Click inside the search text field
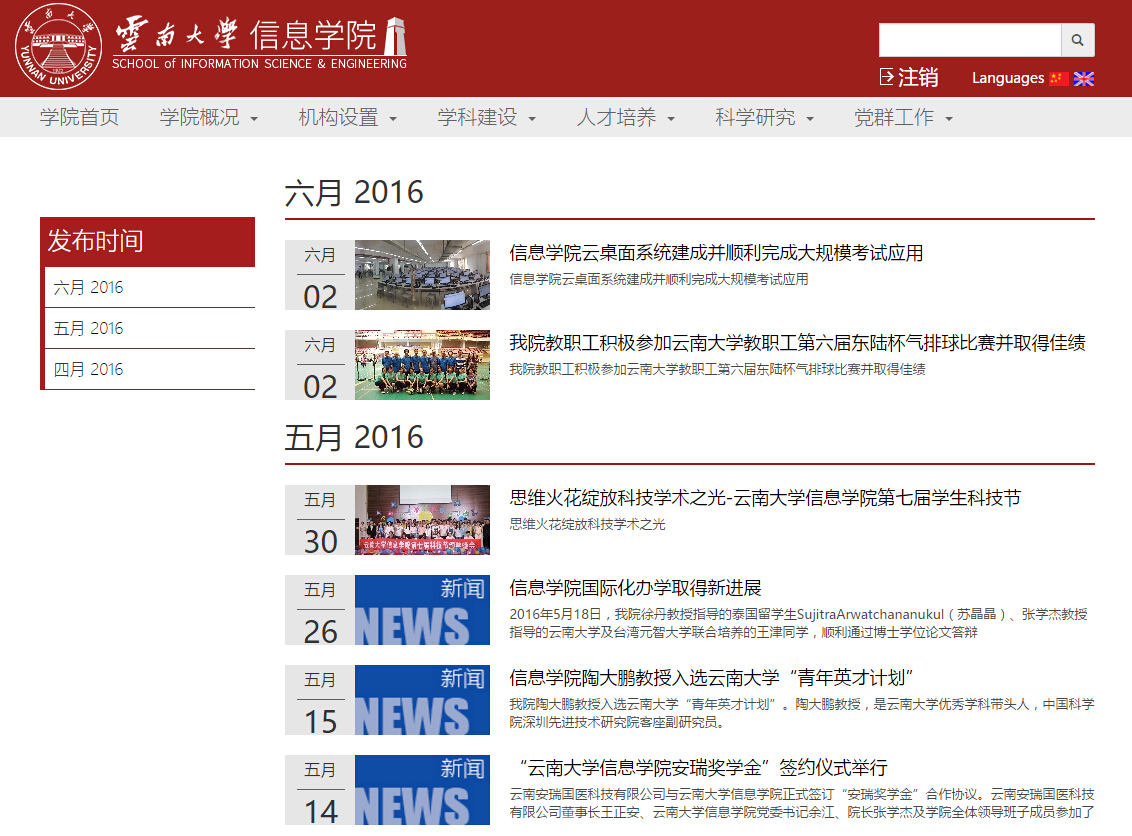This screenshot has height=836, width=1132. tap(969, 40)
